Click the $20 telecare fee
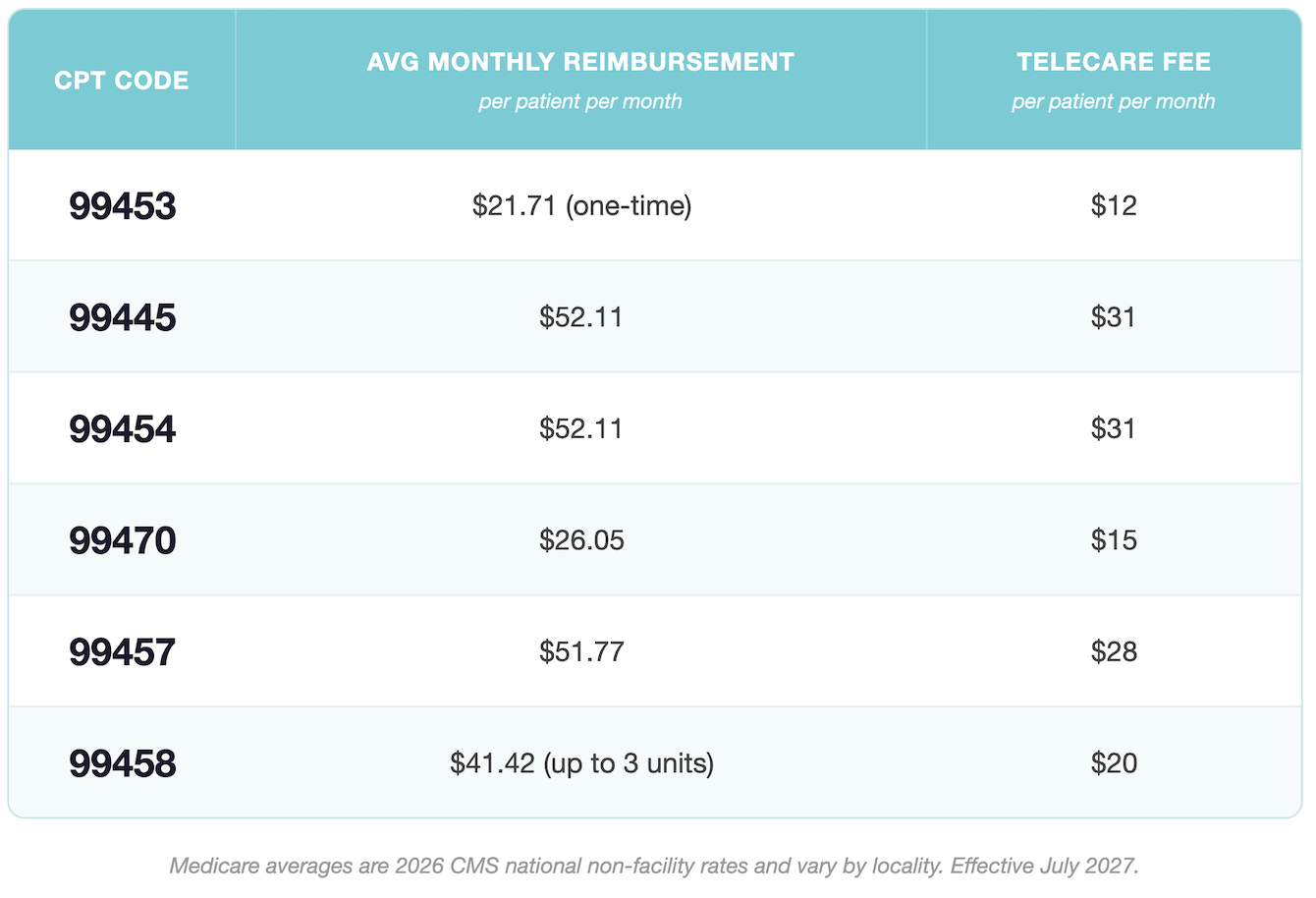Screen dimensions: 1316x898 click(x=1114, y=763)
